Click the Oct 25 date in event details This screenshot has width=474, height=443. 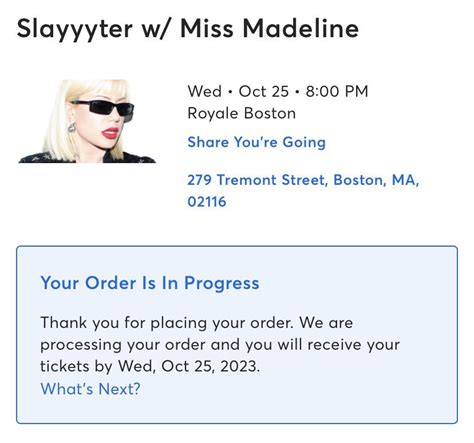(x=263, y=91)
